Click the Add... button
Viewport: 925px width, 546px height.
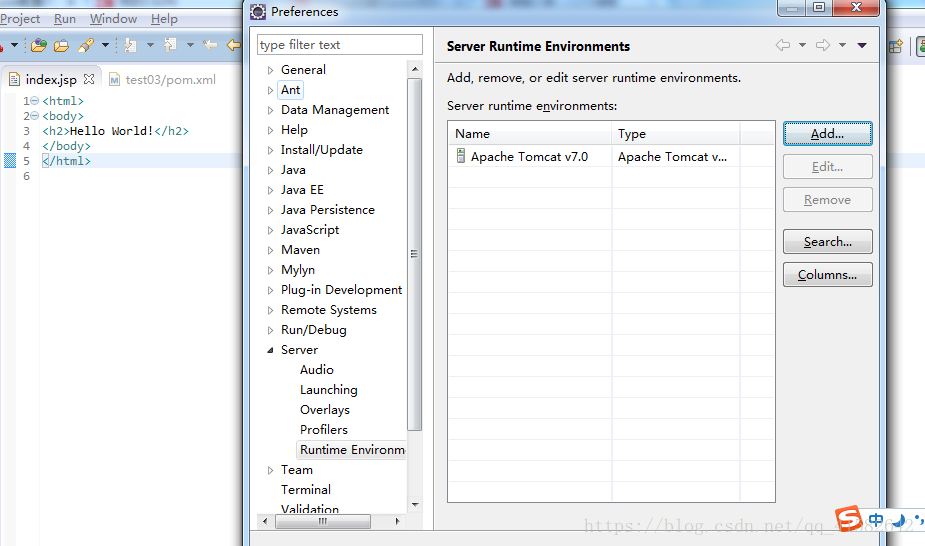(x=828, y=134)
